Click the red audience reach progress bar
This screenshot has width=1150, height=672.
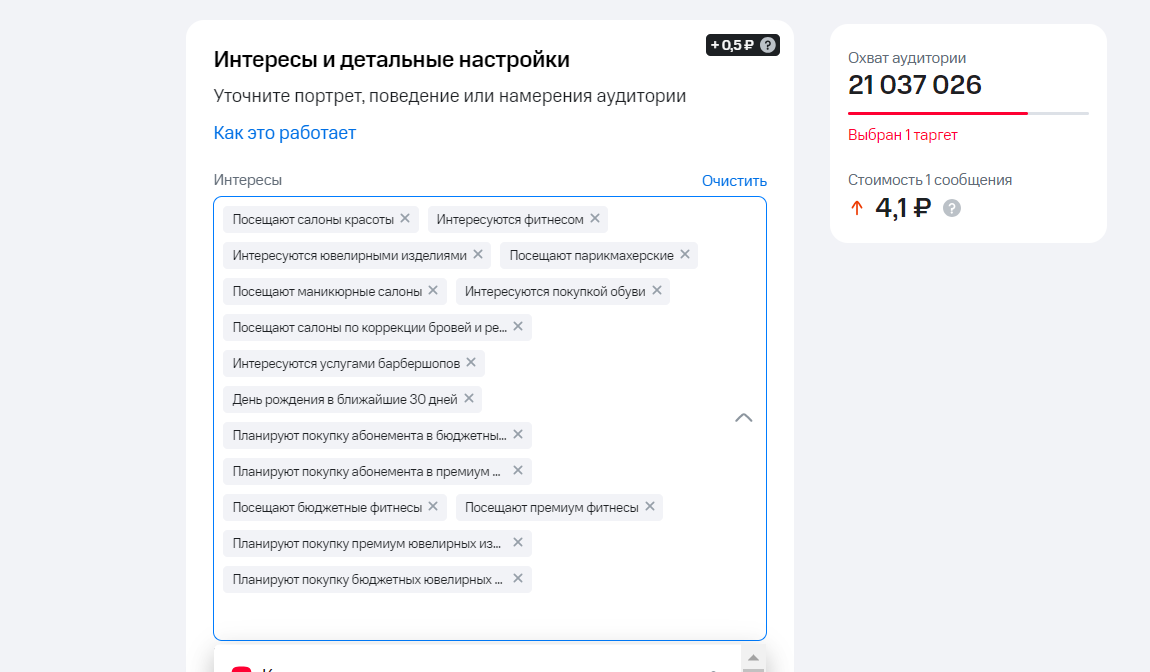937,113
